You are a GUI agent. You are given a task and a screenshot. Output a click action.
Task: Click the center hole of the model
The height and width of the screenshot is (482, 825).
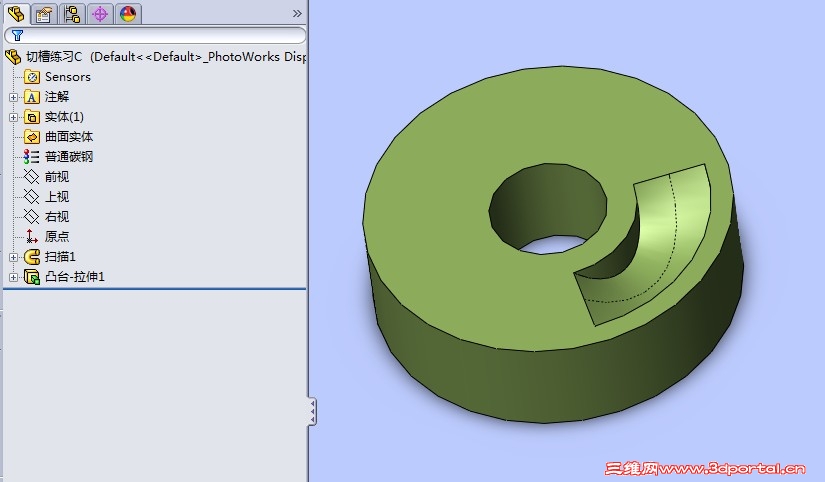click(547, 210)
